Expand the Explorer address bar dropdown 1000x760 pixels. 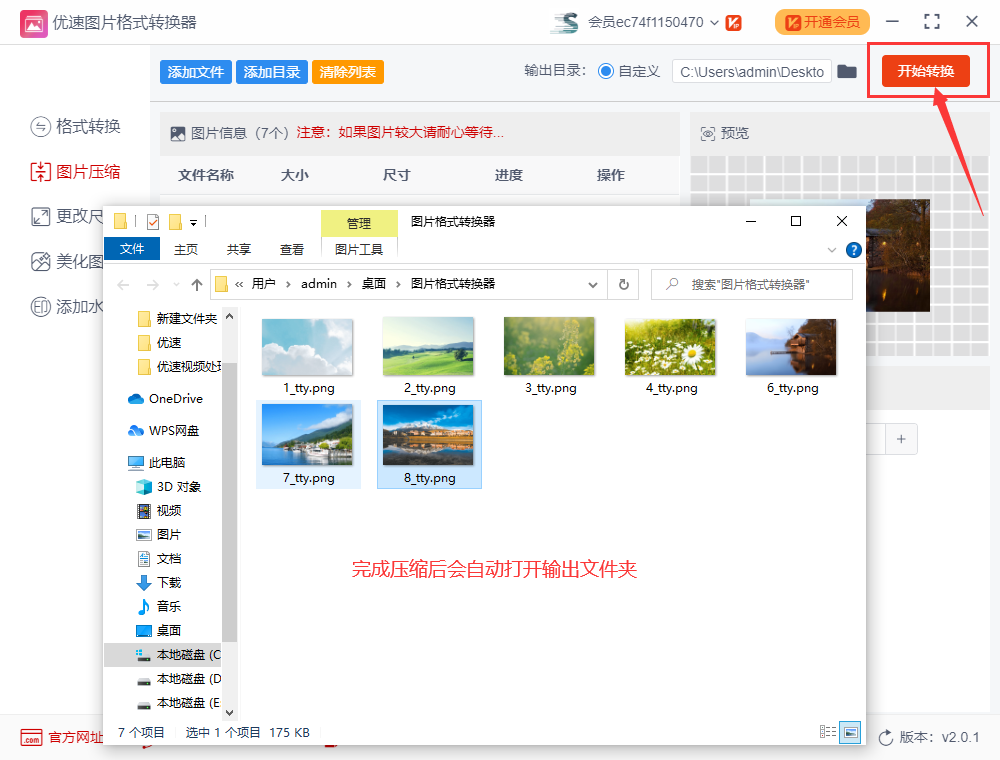point(592,284)
